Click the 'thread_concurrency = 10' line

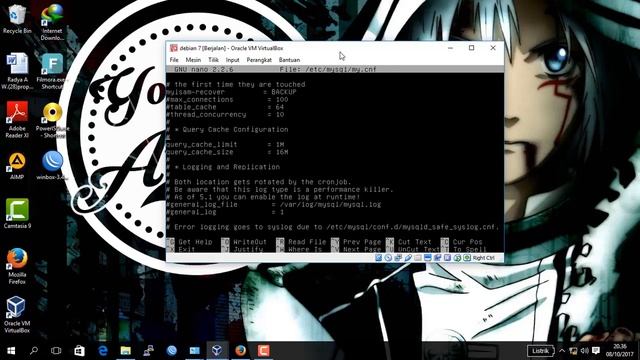click(225, 115)
